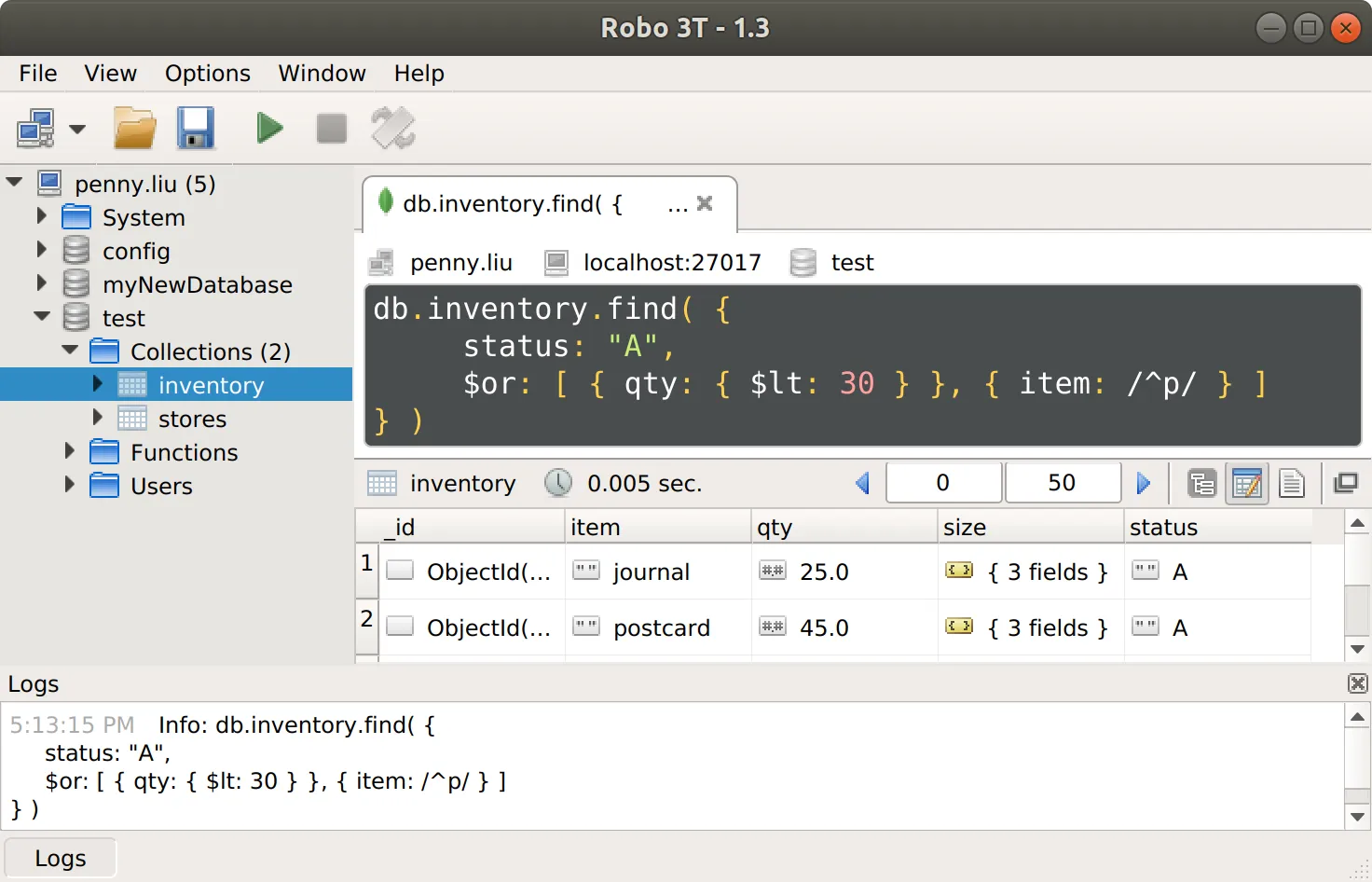Click the config database icon

(76, 251)
